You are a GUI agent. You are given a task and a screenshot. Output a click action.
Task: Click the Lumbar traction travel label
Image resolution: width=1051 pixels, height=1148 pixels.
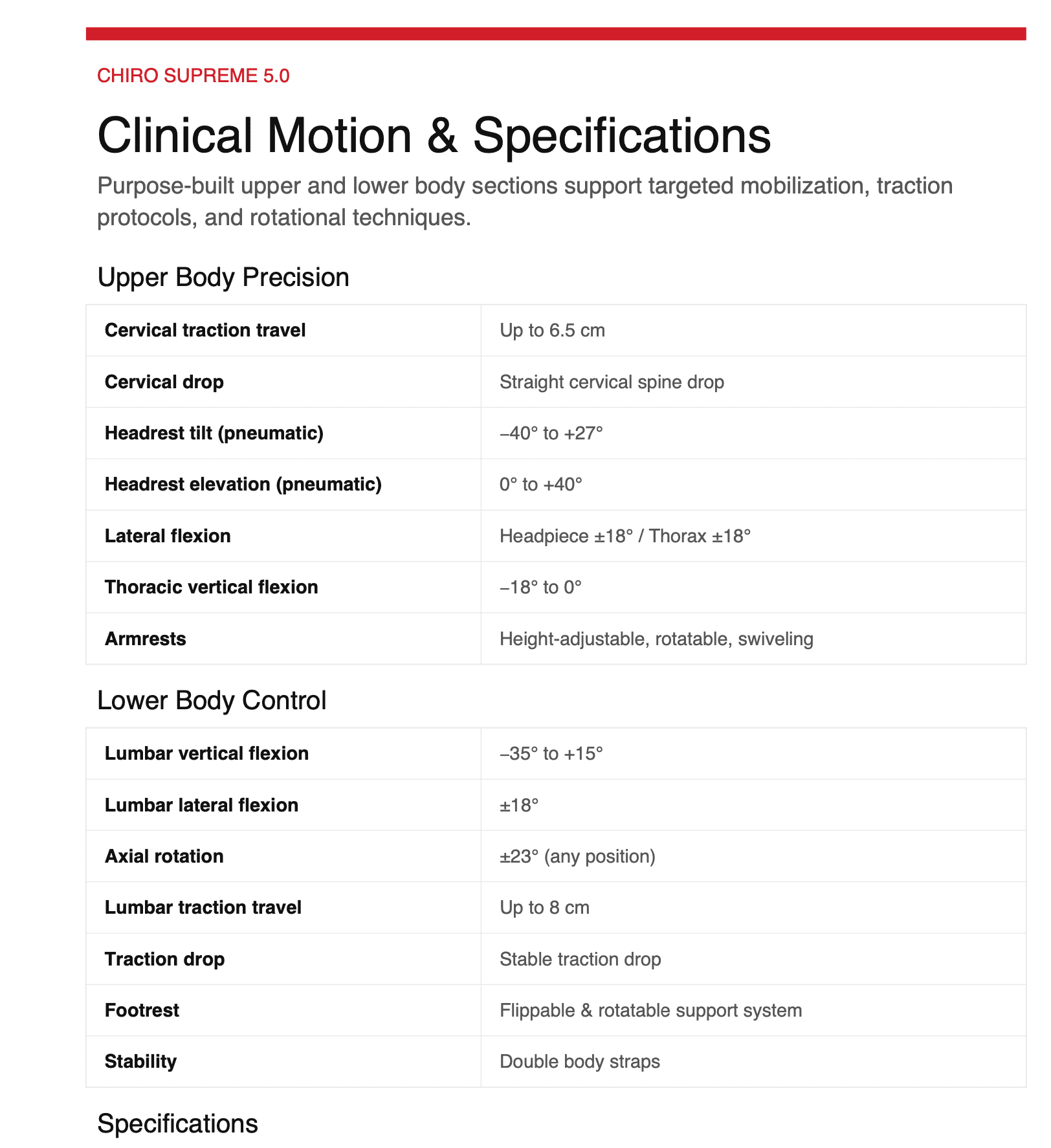(x=203, y=907)
